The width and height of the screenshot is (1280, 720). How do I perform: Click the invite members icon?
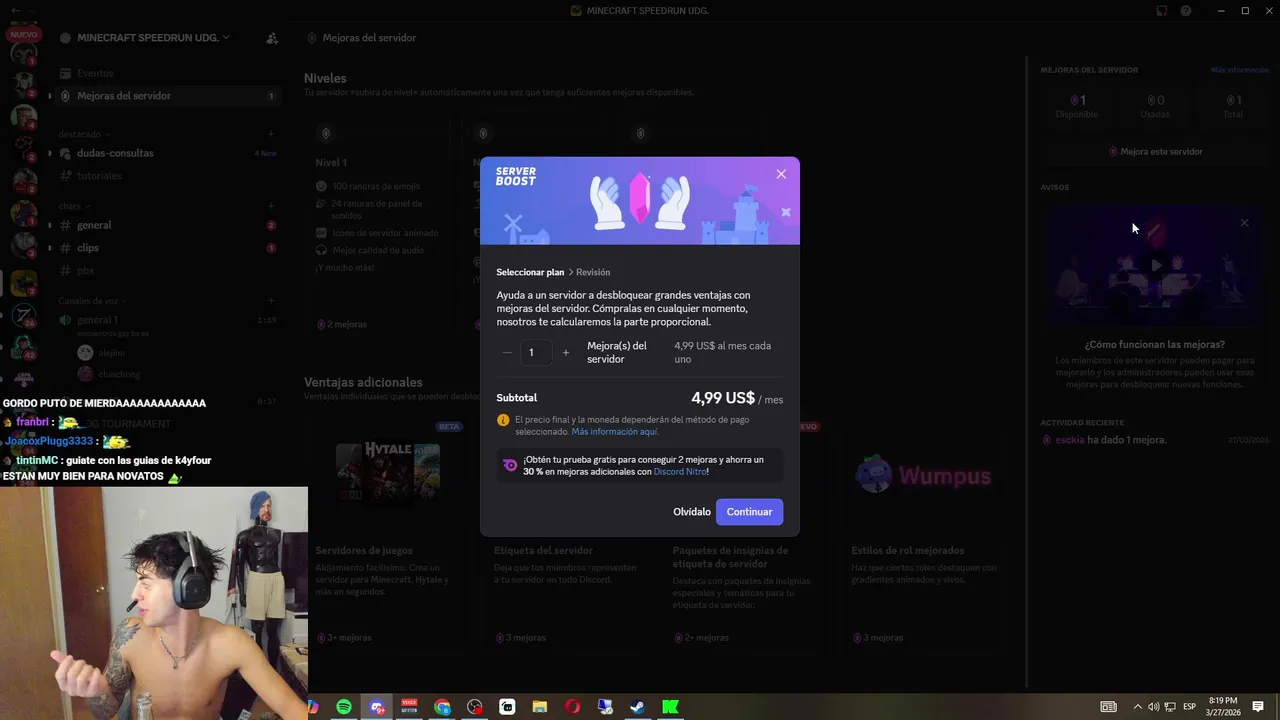click(272, 38)
